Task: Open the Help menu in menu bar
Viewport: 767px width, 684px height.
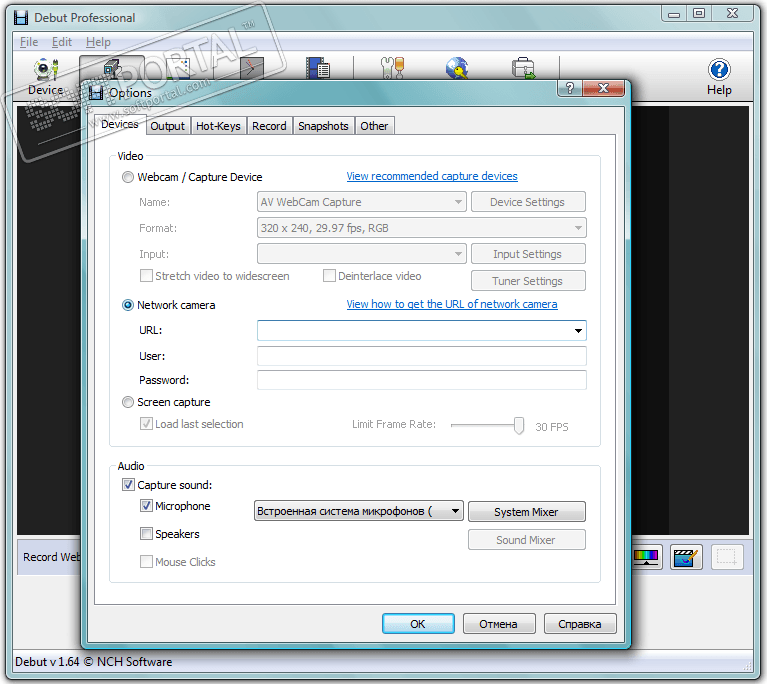Action: 98,42
